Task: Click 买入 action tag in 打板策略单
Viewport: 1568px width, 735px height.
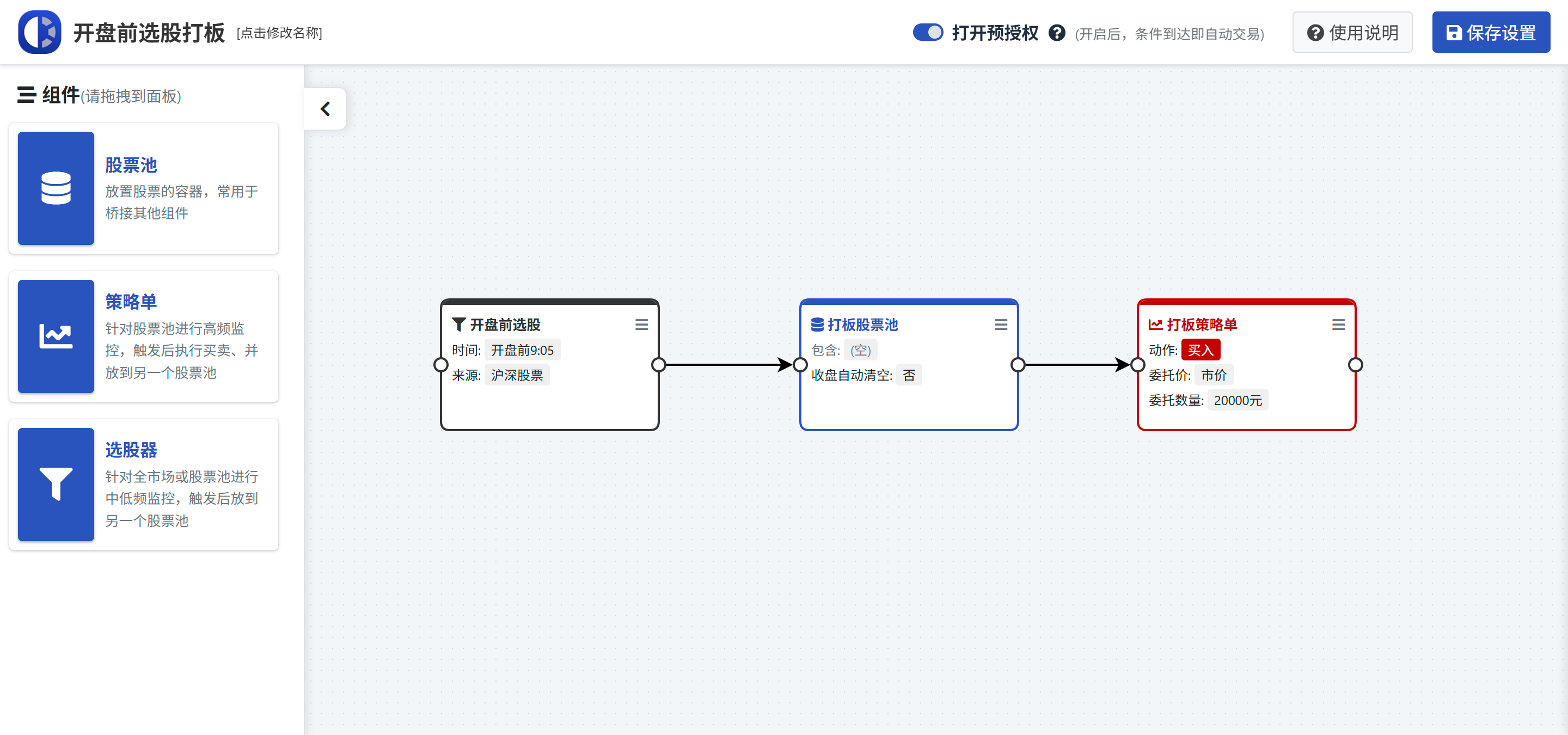Action: [1200, 351]
